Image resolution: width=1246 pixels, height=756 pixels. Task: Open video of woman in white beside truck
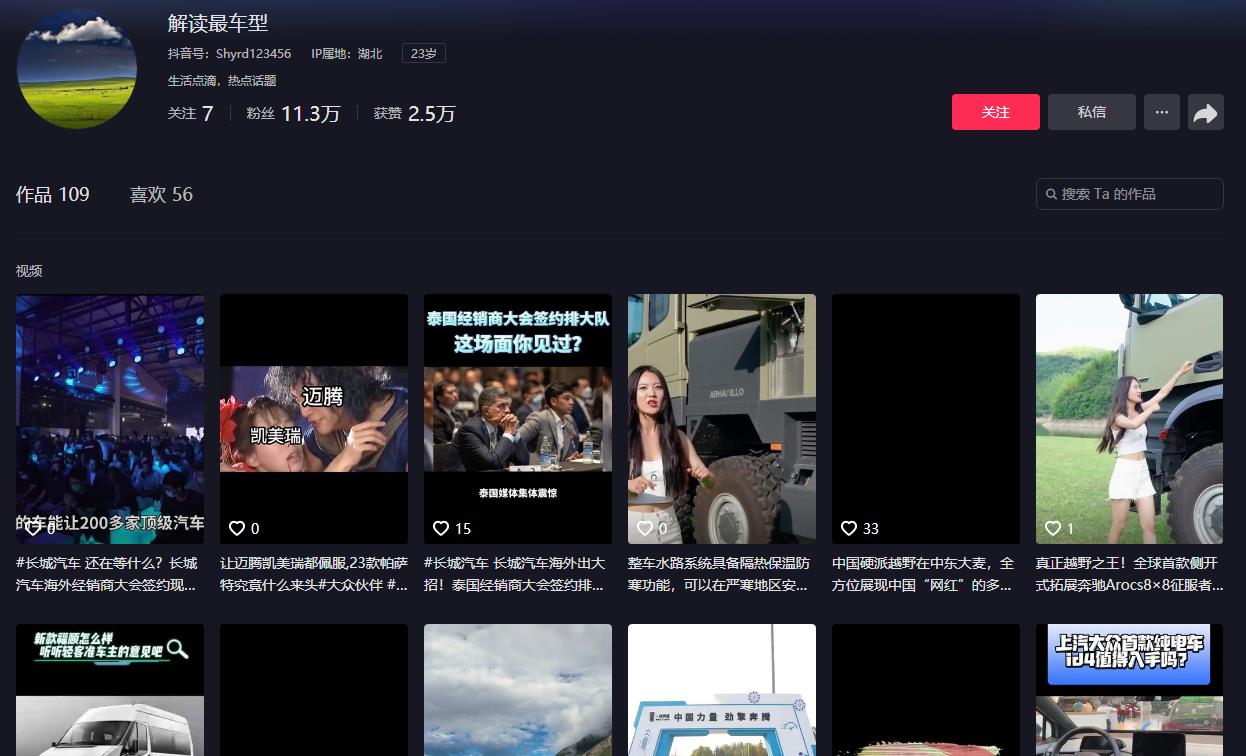[1129, 419]
